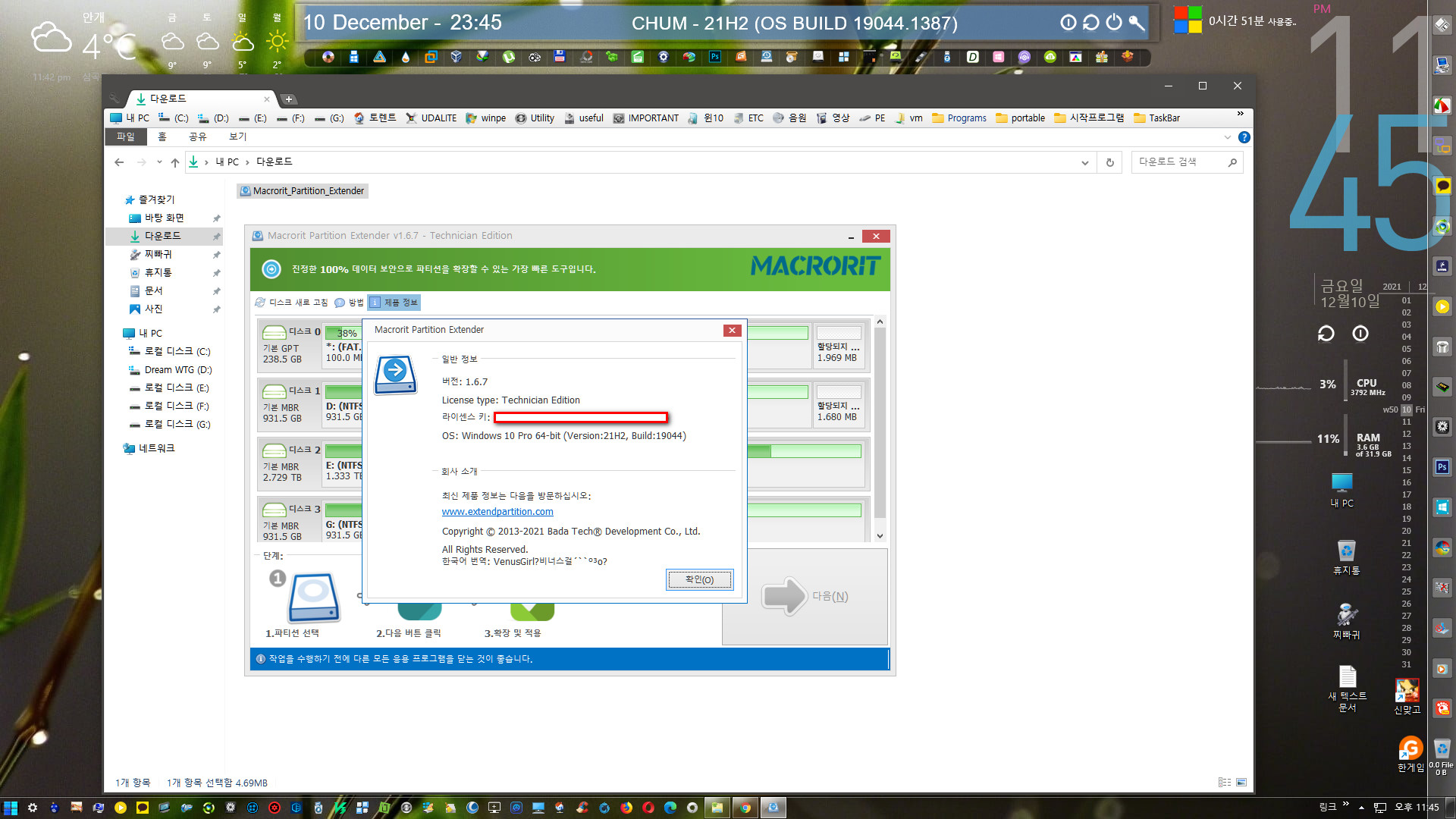
Task: Click KakaoTalk icon in right sidebar
Action: pyautogui.click(x=1442, y=186)
